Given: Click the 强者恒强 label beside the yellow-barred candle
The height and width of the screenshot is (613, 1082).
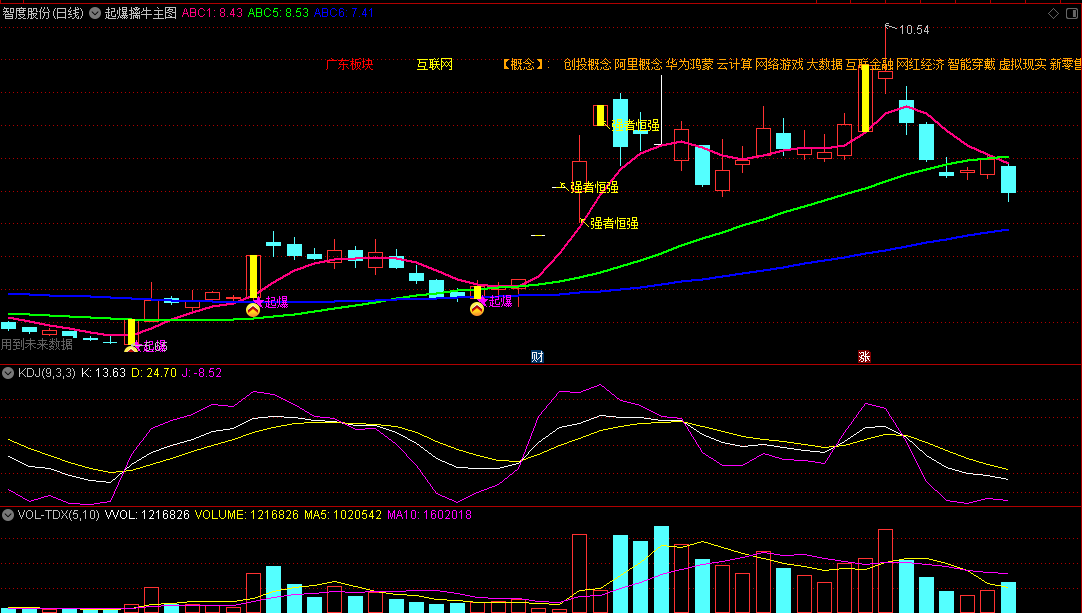Looking at the screenshot, I should tap(636, 125).
